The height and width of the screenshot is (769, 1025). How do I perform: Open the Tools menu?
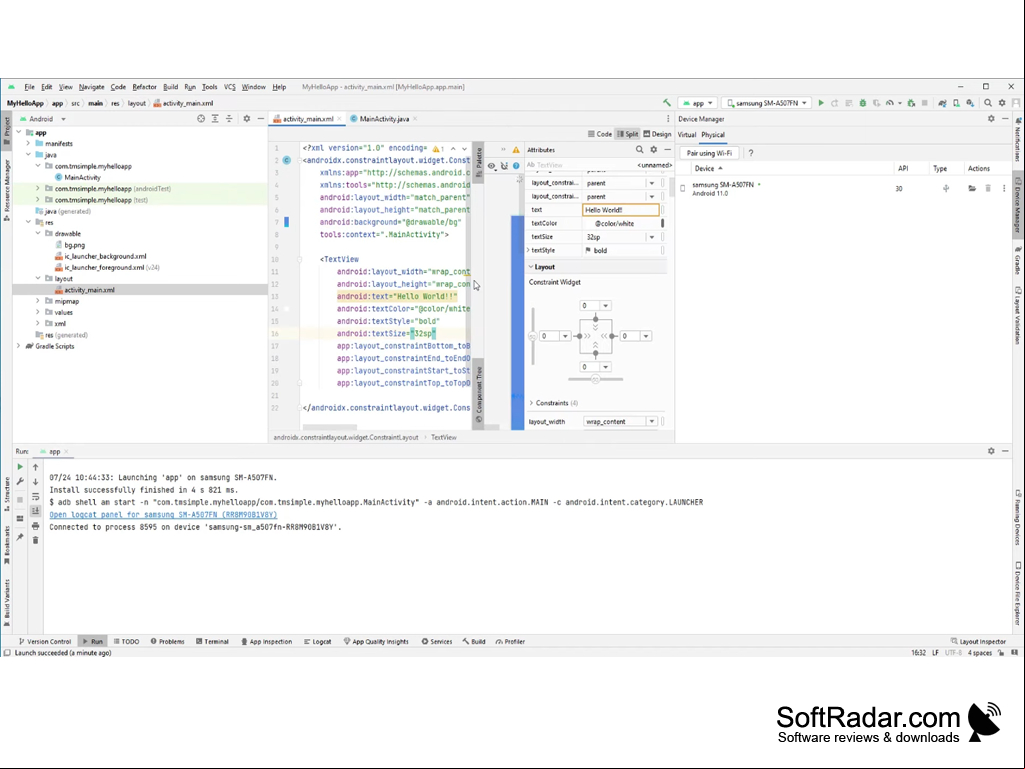coord(209,87)
